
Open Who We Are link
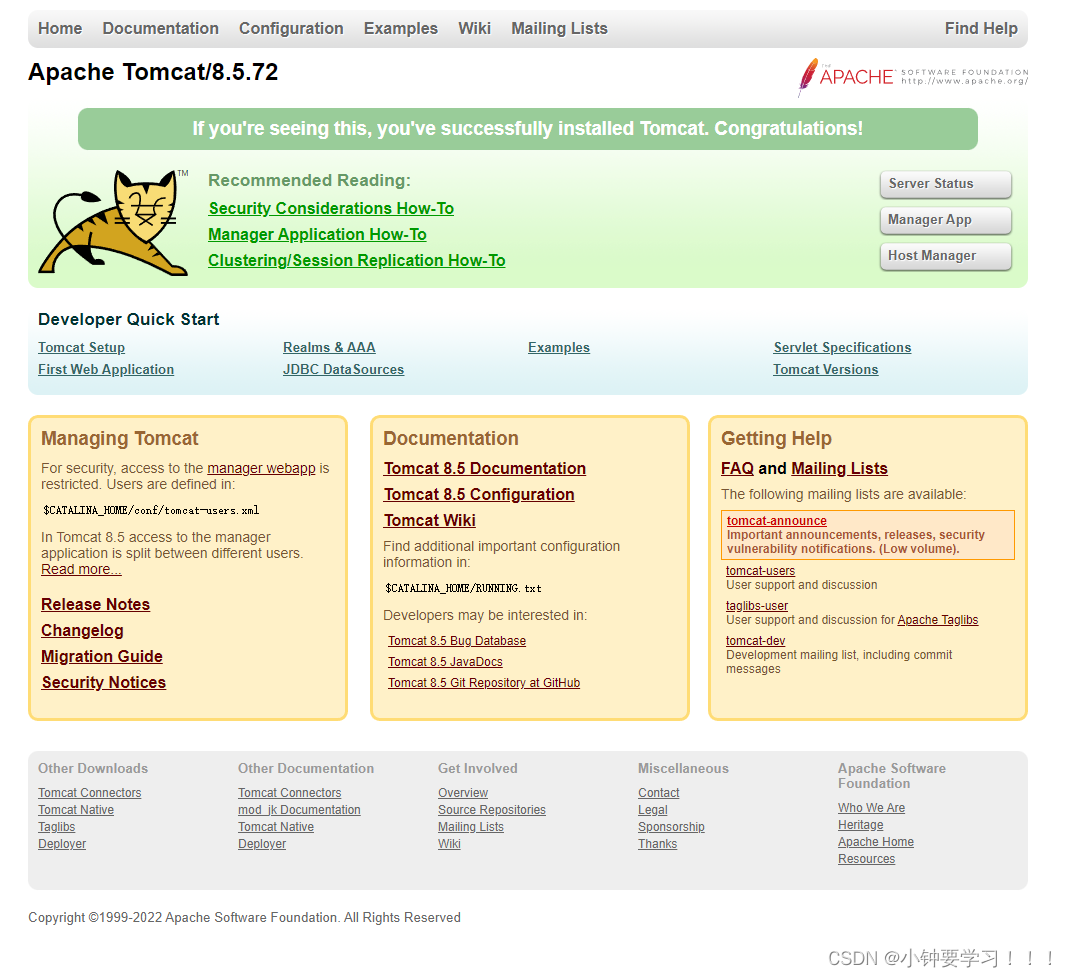872,808
